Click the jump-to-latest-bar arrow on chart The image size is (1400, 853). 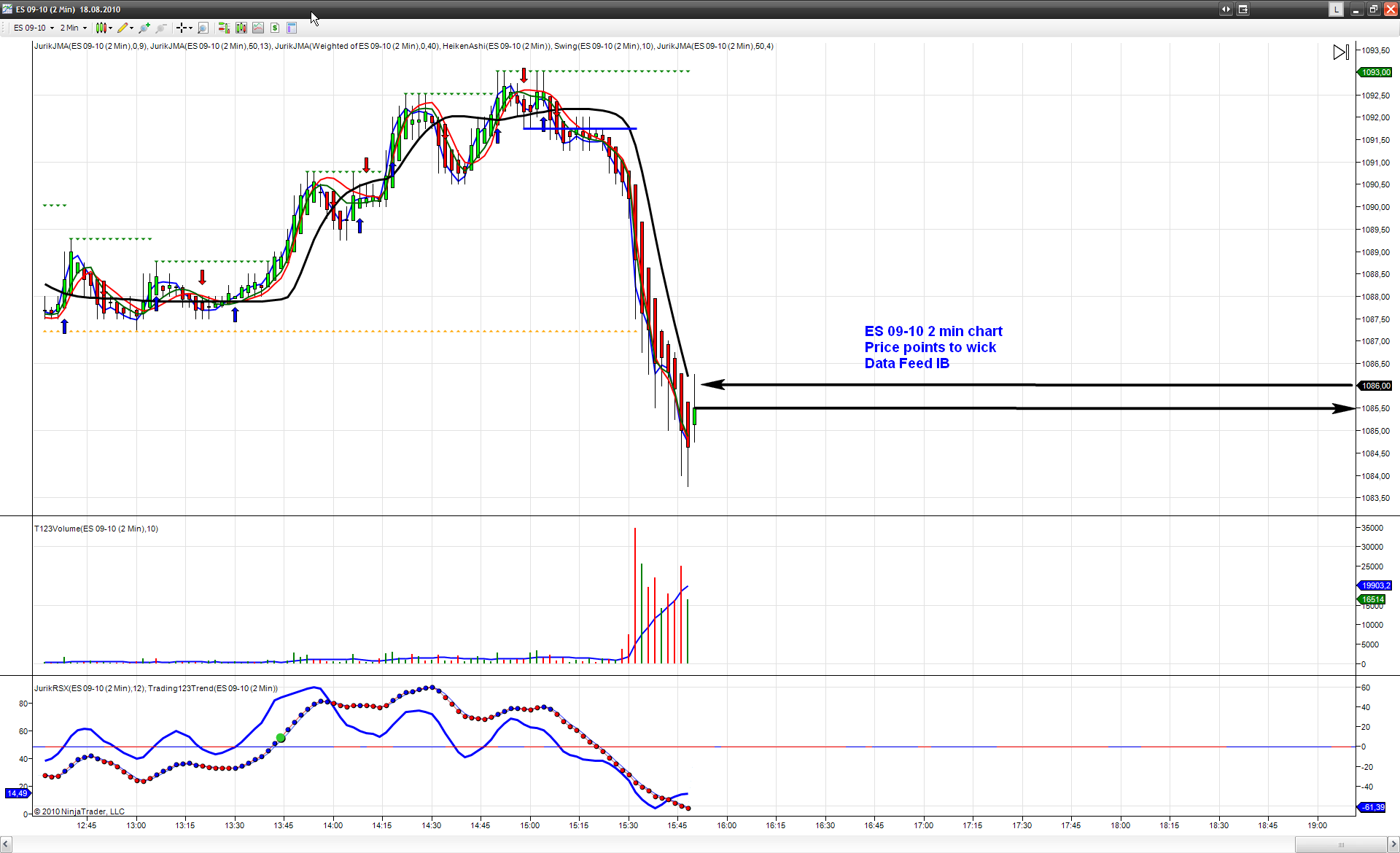pyautogui.click(x=1341, y=52)
